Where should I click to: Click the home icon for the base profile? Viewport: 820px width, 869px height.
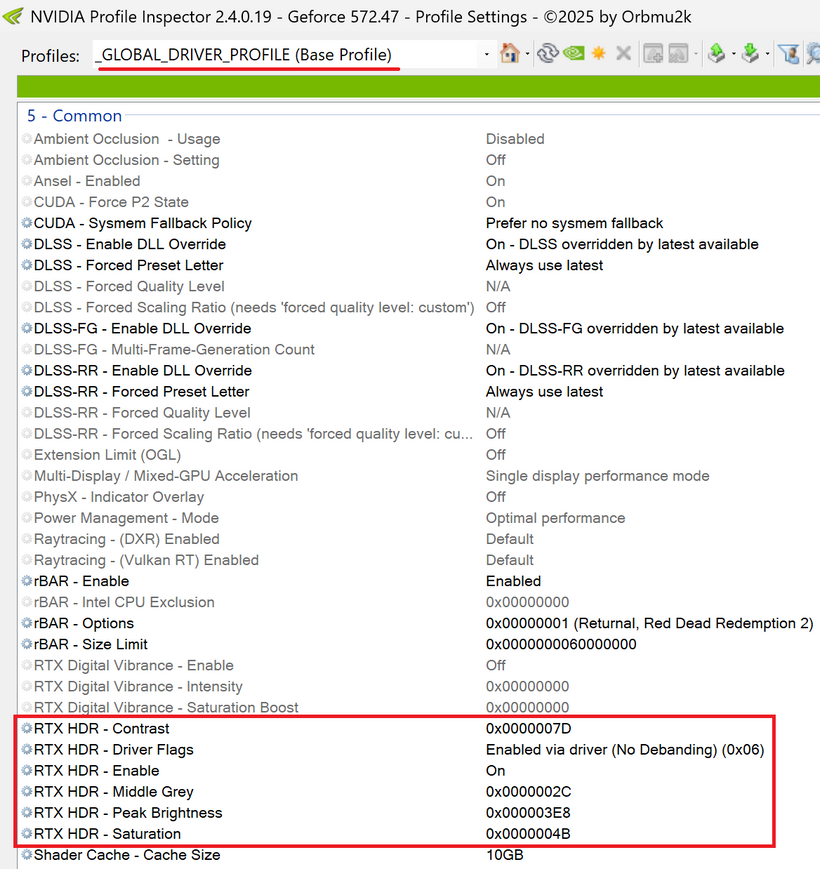point(509,53)
